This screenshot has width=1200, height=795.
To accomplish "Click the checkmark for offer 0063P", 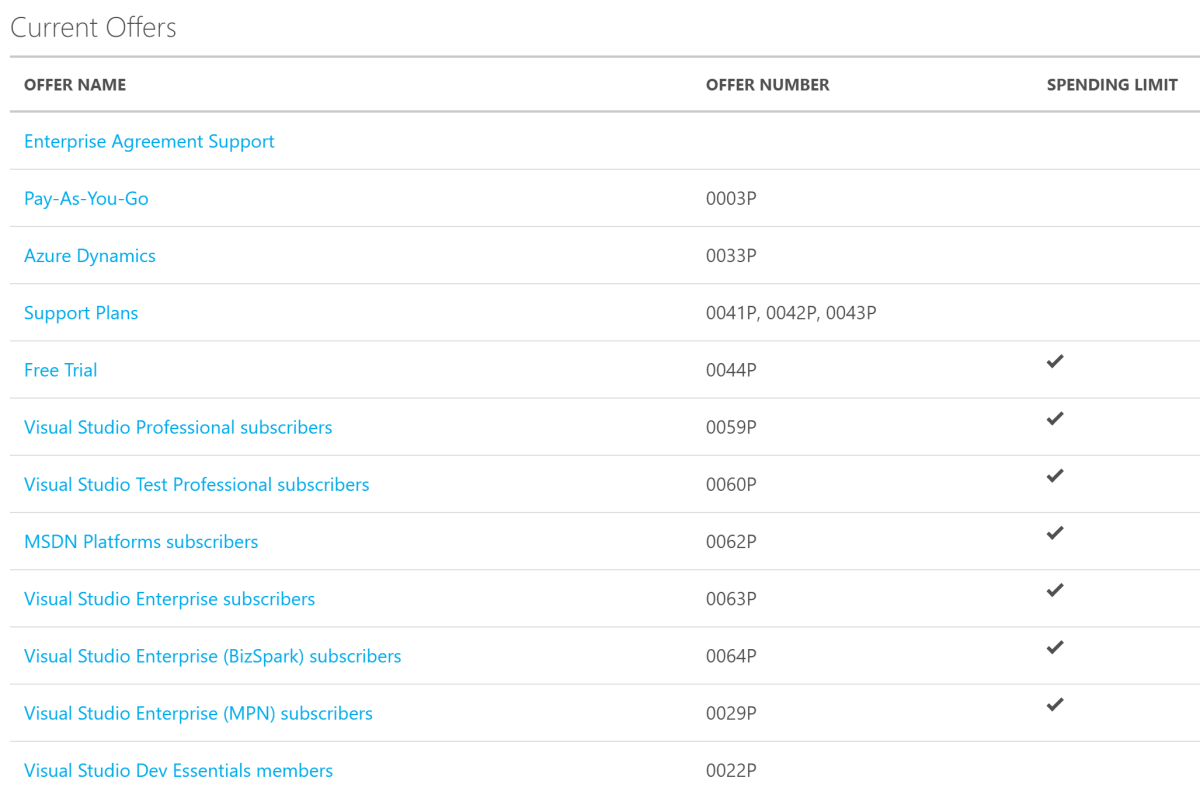I will point(1054,590).
